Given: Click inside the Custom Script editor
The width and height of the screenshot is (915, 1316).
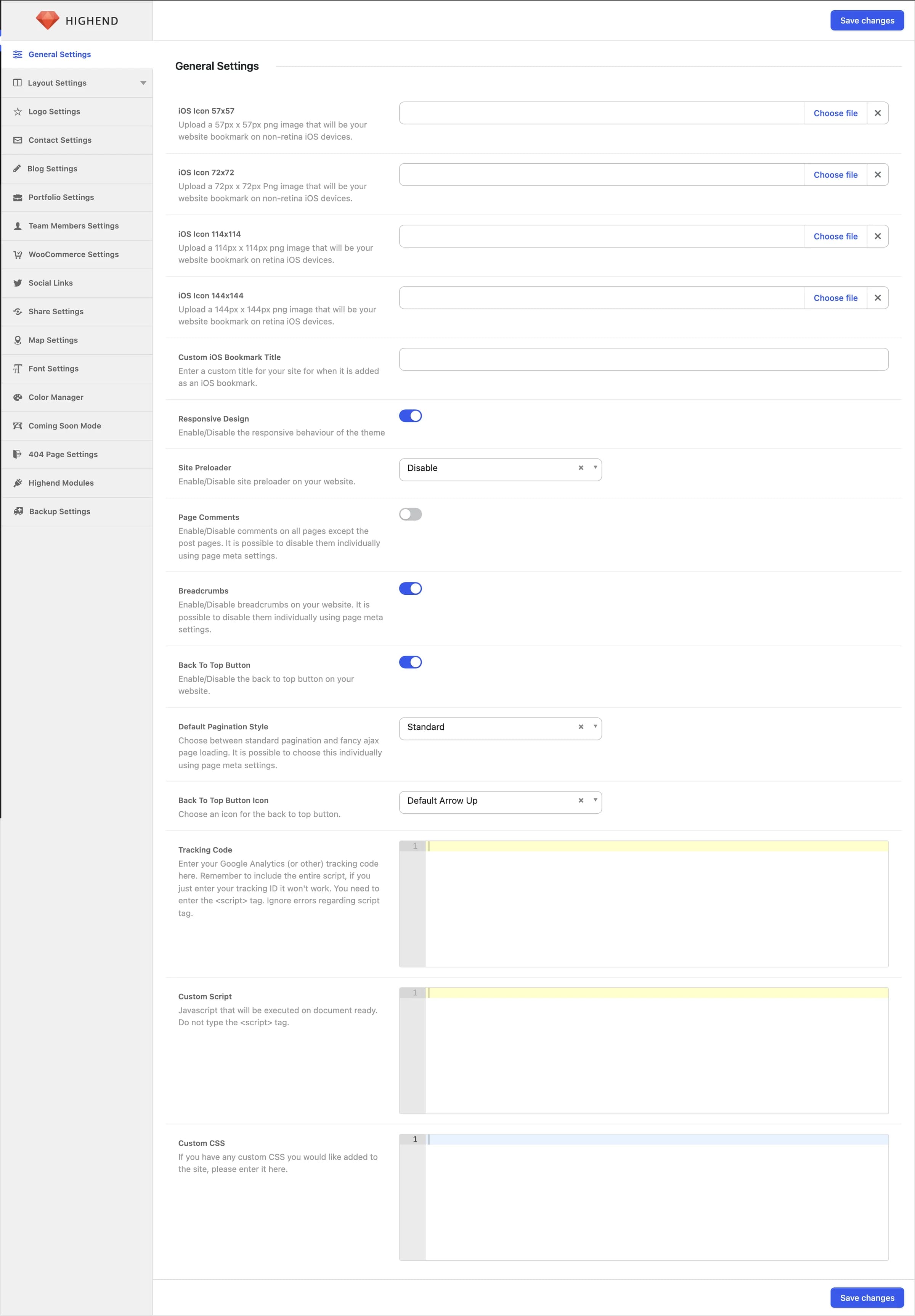Looking at the screenshot, I should [x=644, y=1051].
